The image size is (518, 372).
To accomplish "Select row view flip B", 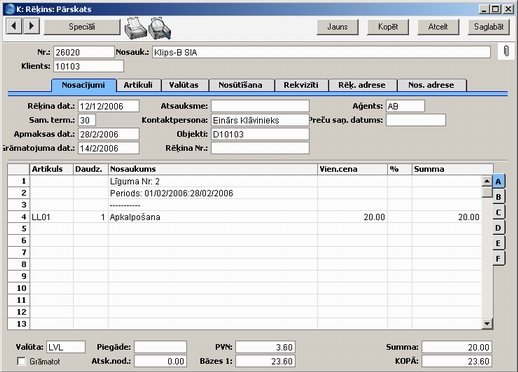I will tap(498, 197).
